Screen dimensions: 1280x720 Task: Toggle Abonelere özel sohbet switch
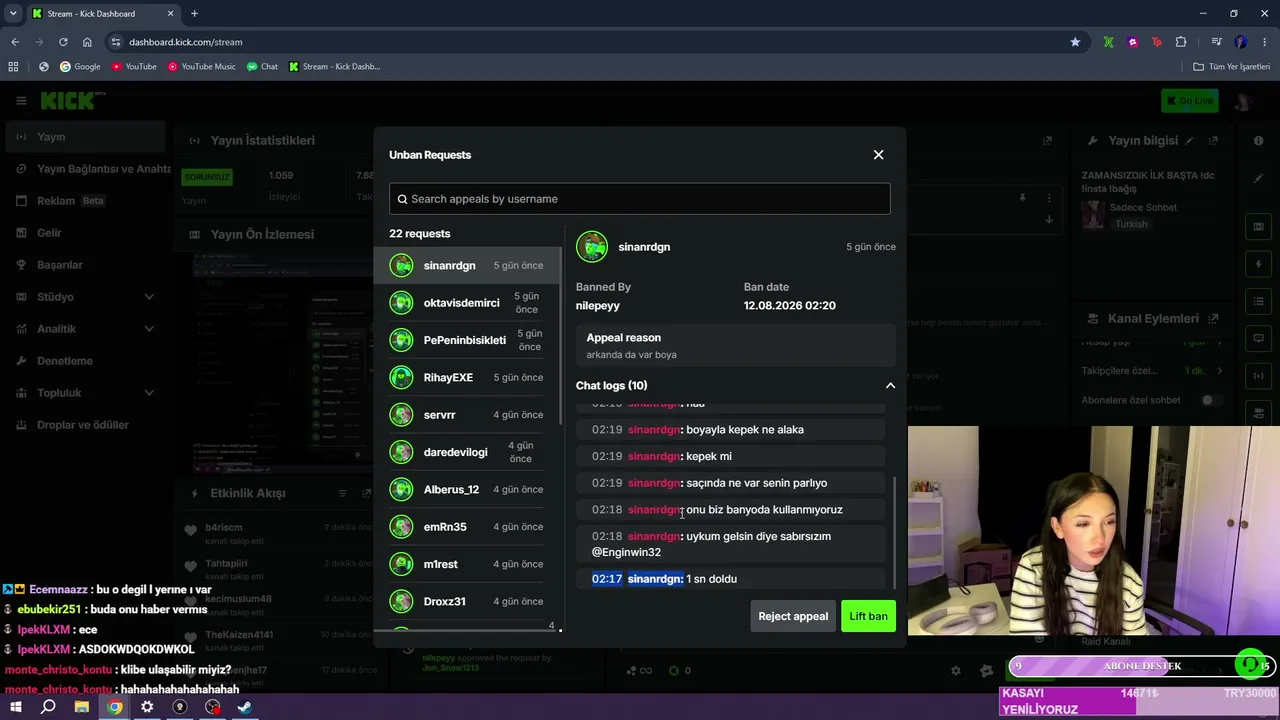[1211, 400]
